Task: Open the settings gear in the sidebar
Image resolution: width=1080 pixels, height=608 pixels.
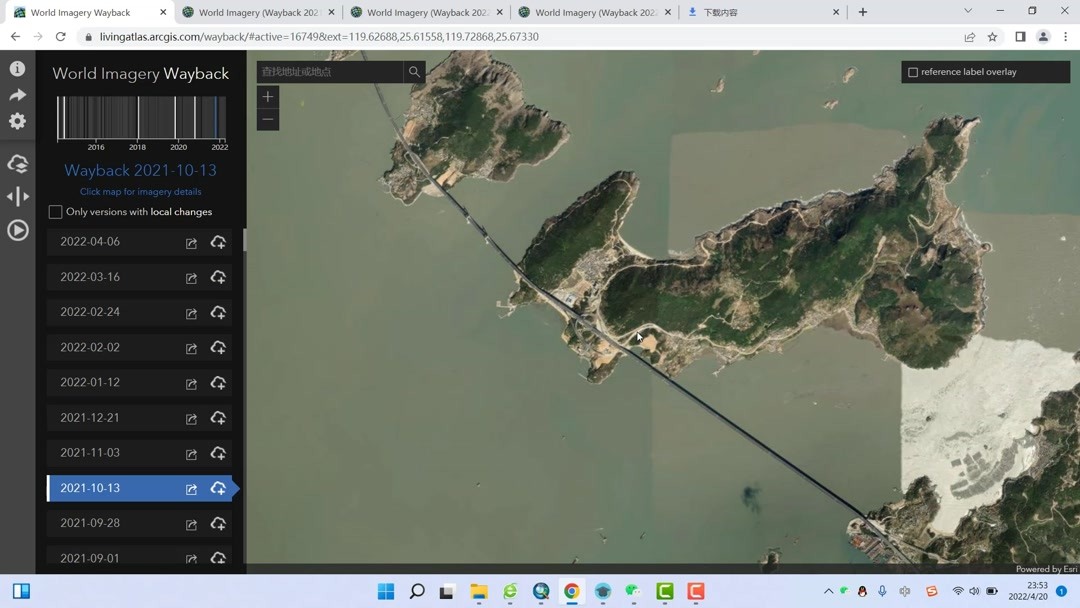Action: click(17, 121)
